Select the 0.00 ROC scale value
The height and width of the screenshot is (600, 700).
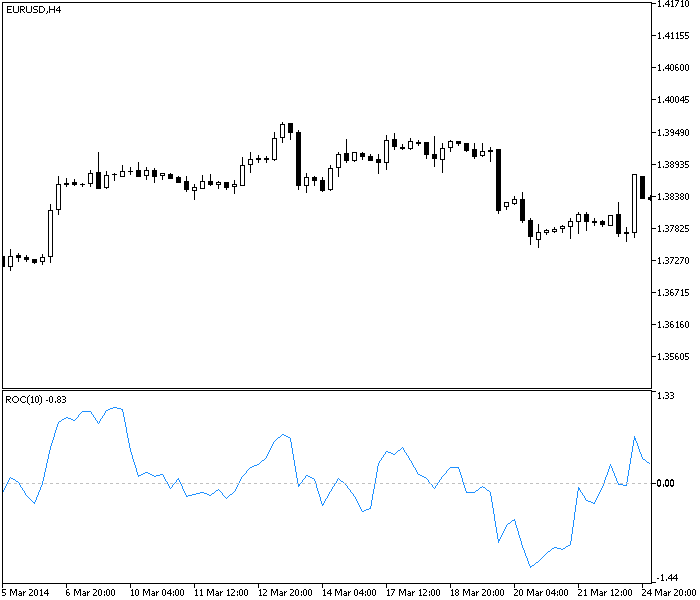tap(665, 484)
